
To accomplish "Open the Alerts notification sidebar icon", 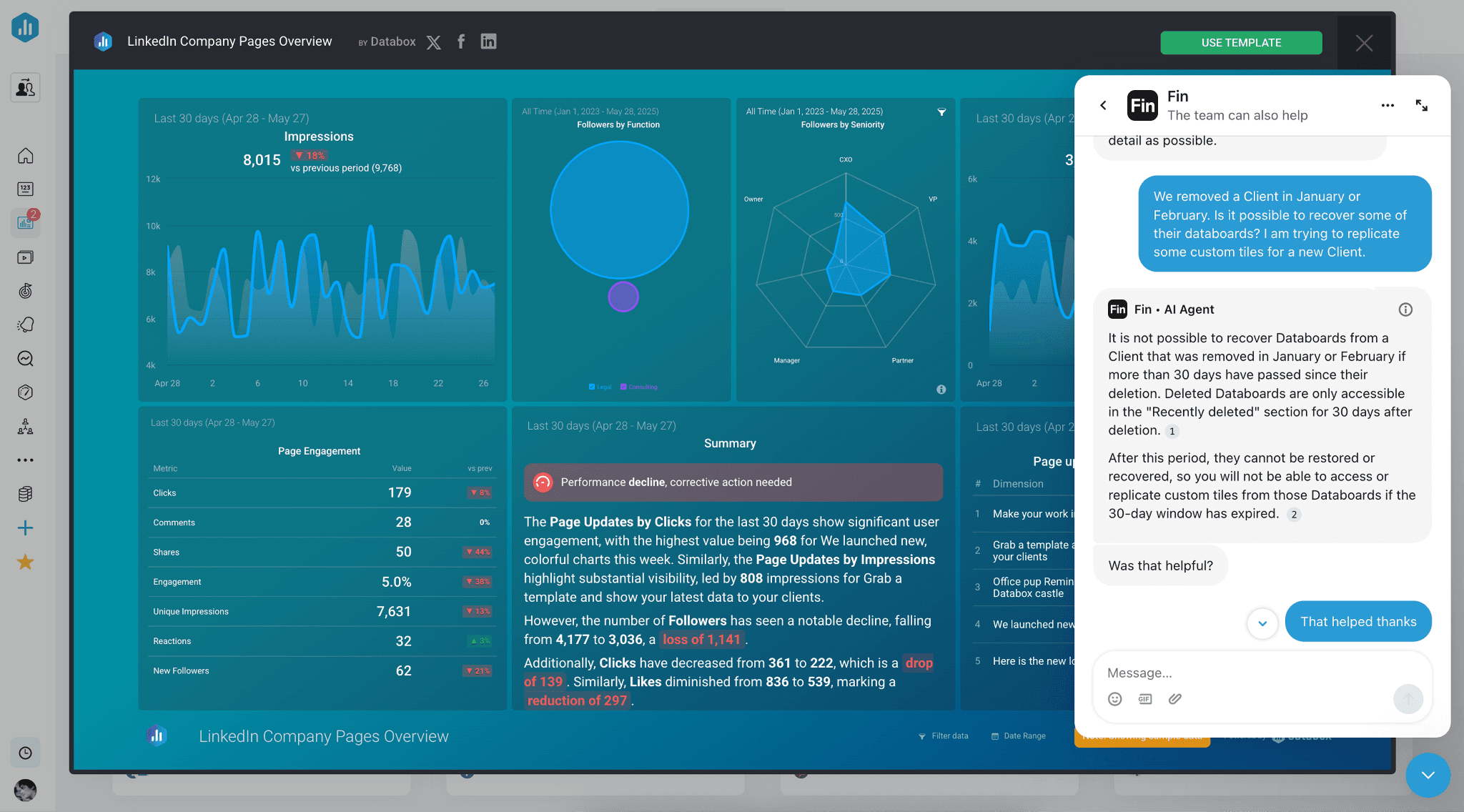I will pos(25,325).
